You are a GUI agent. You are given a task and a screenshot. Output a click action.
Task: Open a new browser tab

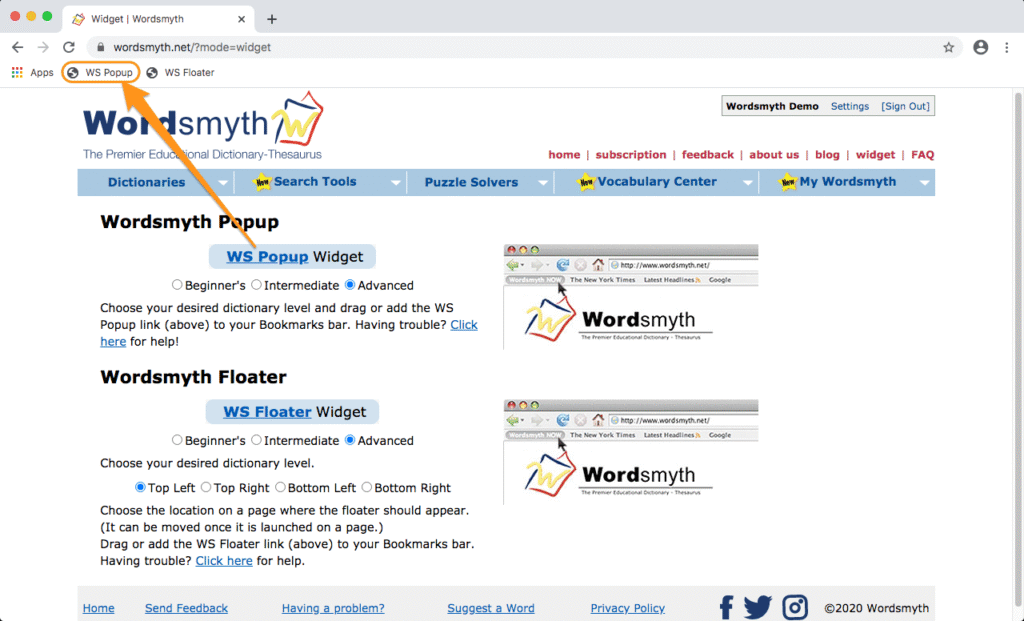tap(271, 19)
